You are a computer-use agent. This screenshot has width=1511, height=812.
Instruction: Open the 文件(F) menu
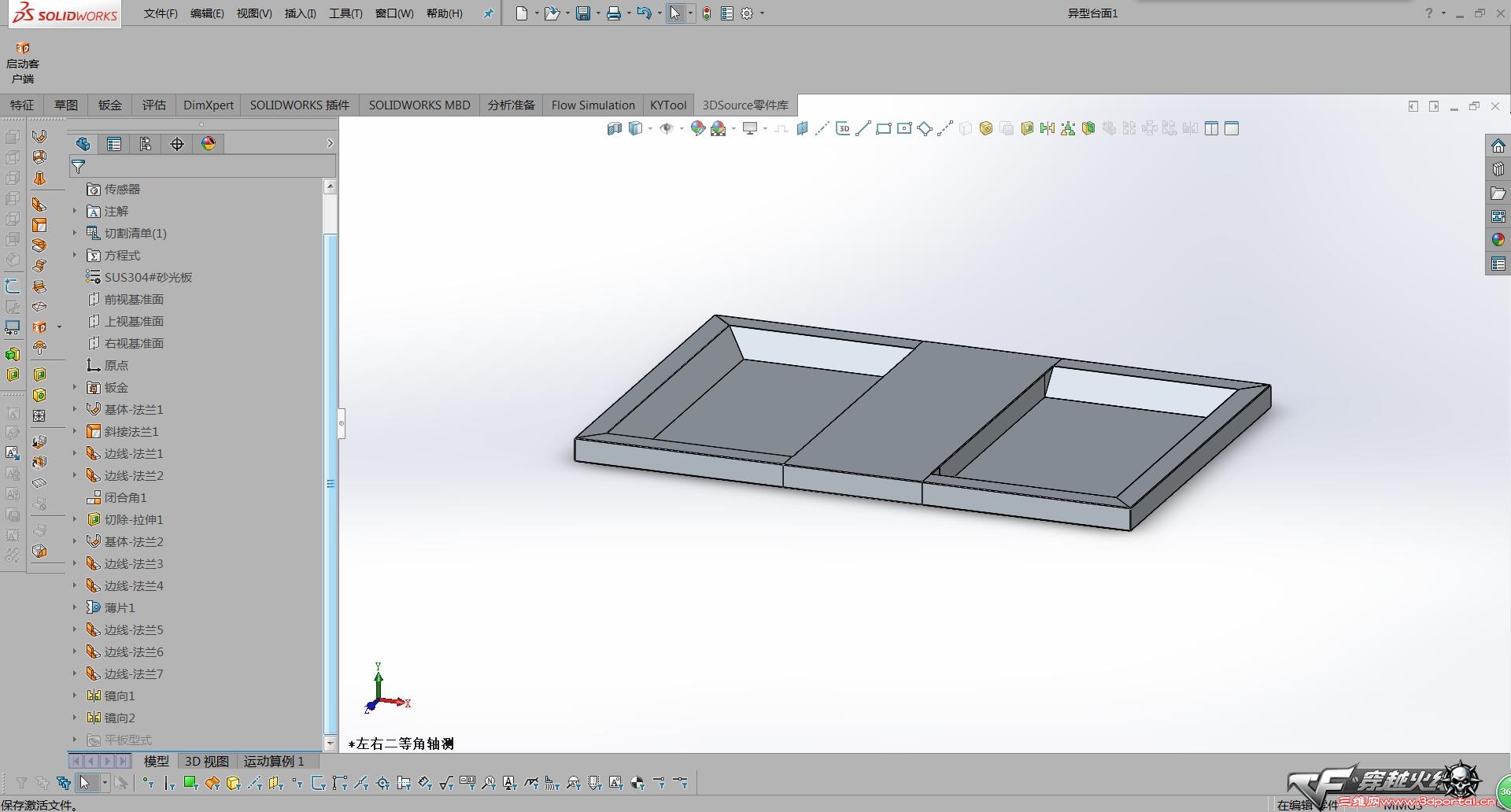pyautogui.click(x=161, y=13)
